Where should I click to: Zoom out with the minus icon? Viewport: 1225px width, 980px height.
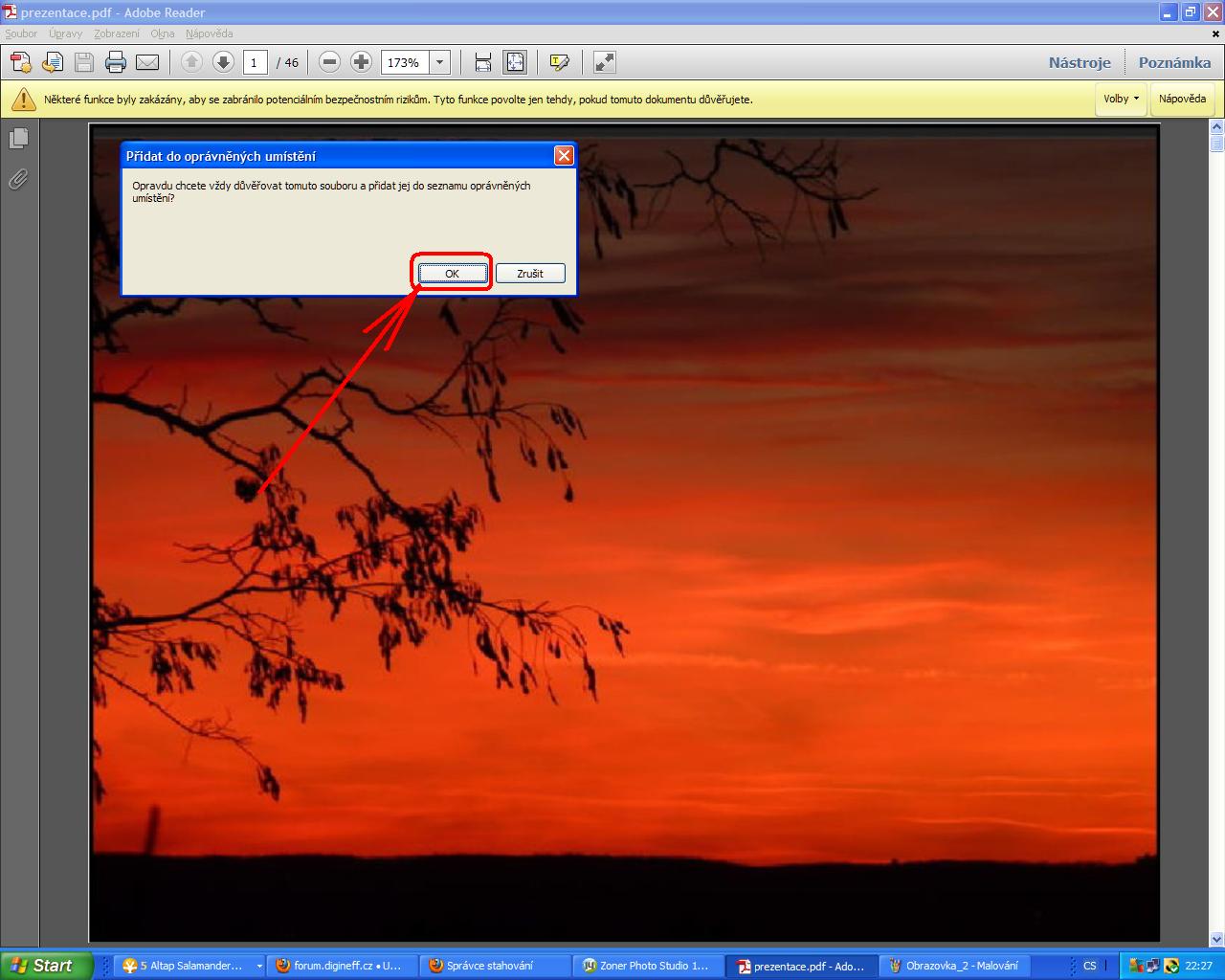click(x=329, y=63)
